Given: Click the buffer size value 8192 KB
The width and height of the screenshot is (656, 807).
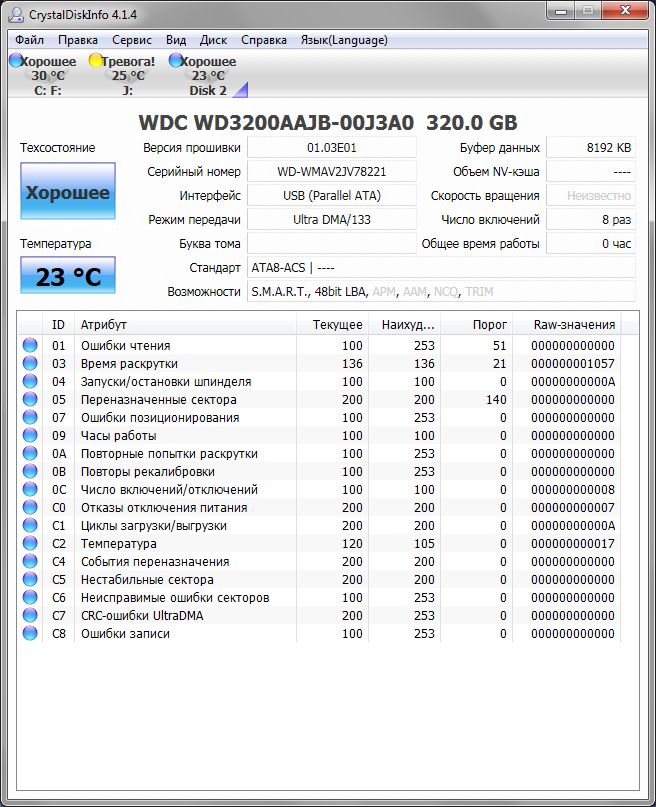Looking at the screenshot, I should pos(591,148).
